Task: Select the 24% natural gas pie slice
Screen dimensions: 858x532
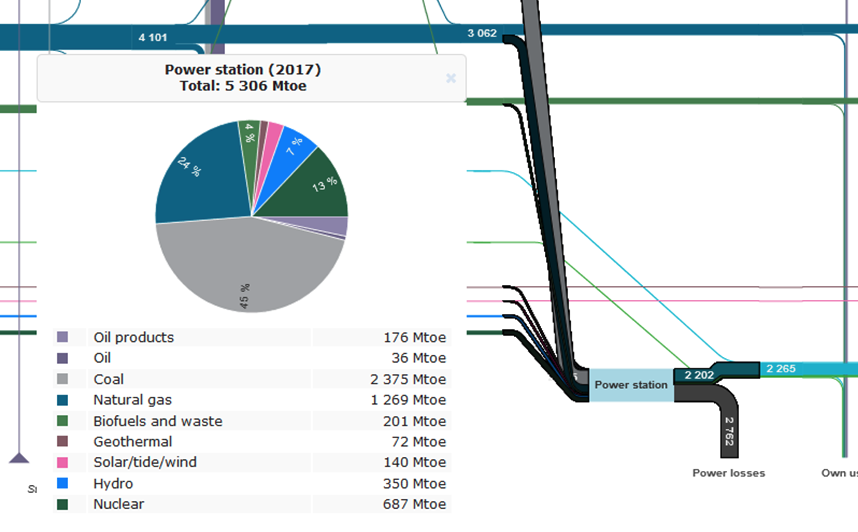Action: point(200,180)
